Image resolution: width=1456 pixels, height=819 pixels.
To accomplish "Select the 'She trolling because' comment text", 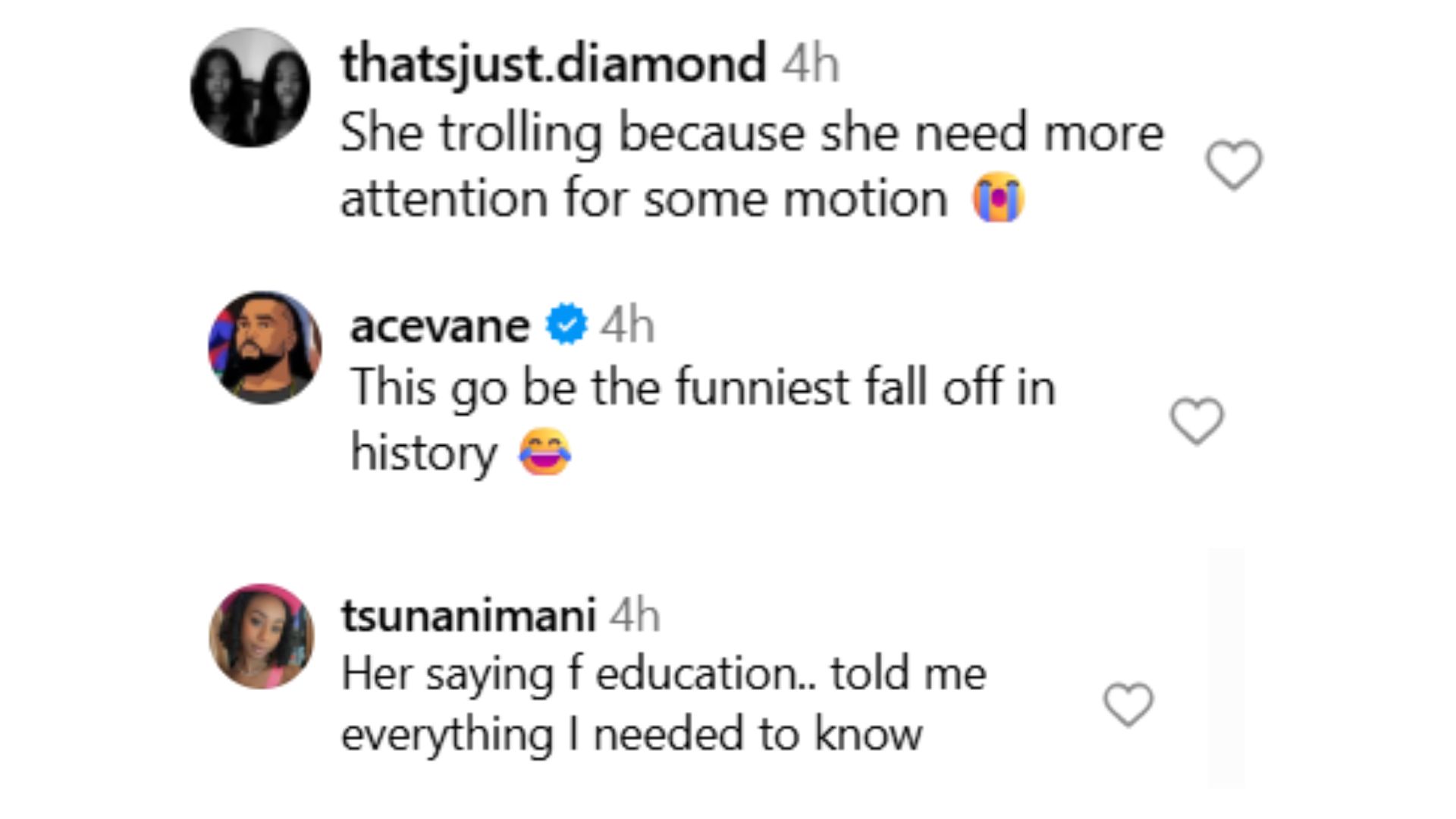I will pos(751,133).
